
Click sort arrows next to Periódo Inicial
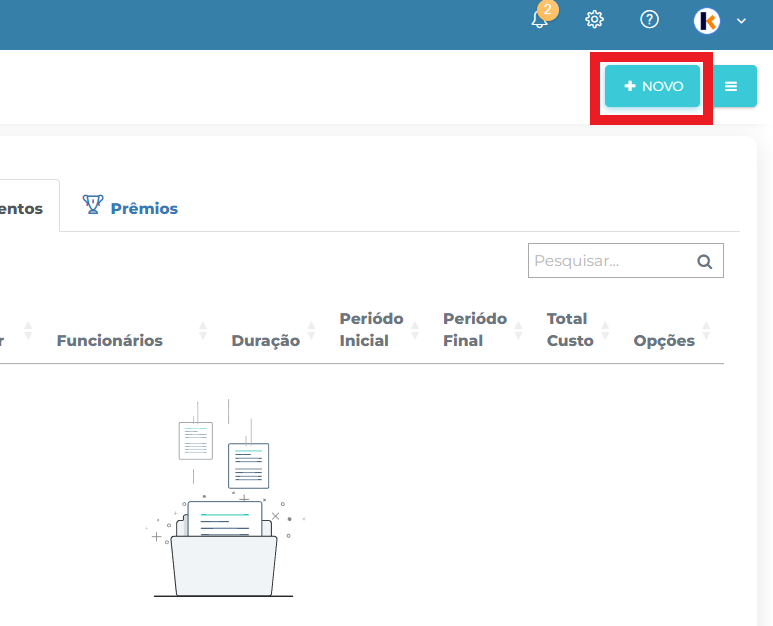(x=415, y=330)
